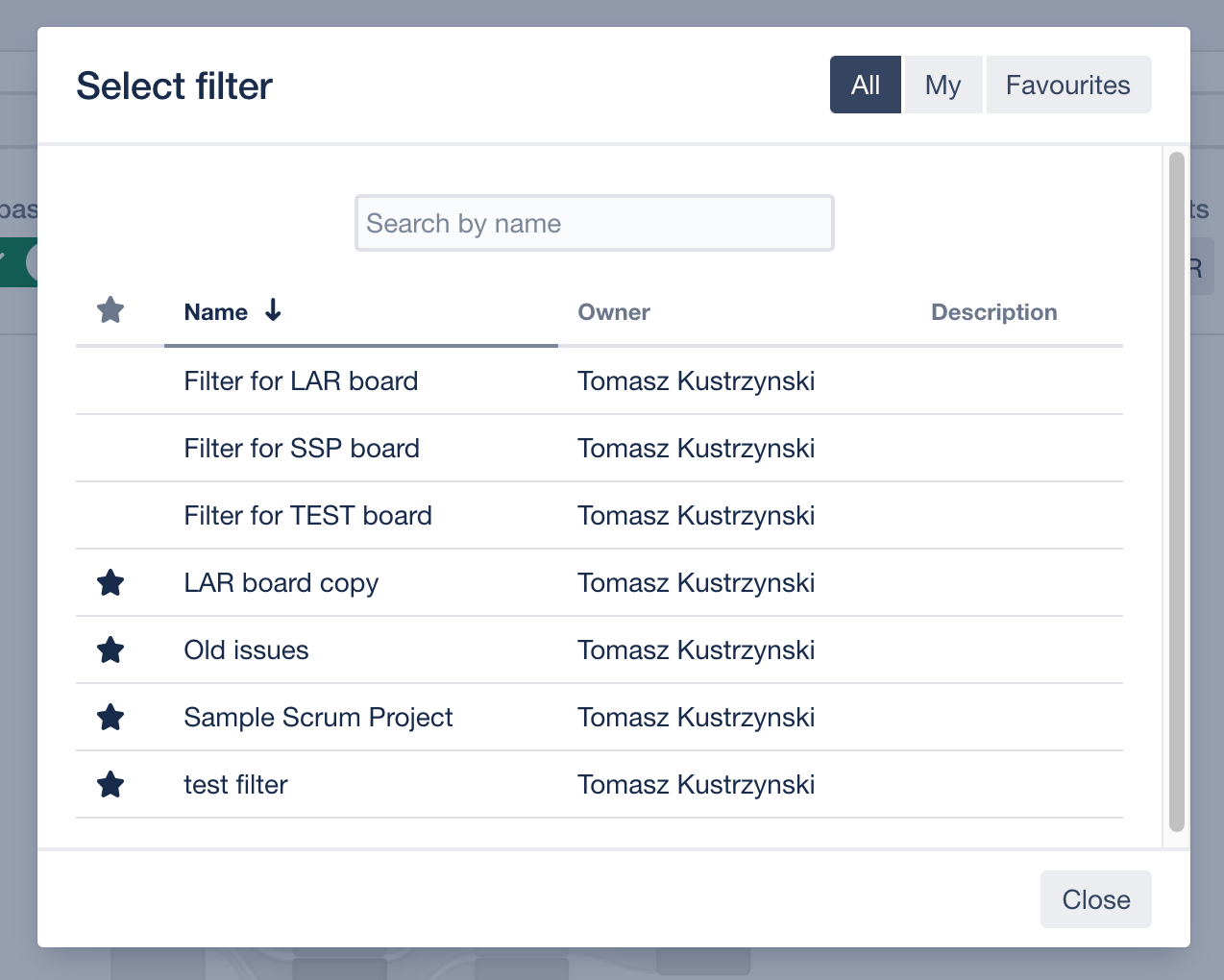Sort the table by Name column
The width and height of the screenshot is (1224, 980).
[x=216, y=312]
